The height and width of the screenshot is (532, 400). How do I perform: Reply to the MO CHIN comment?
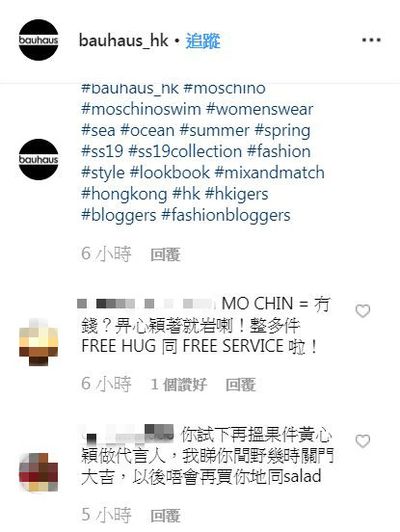tap(241, 385)
